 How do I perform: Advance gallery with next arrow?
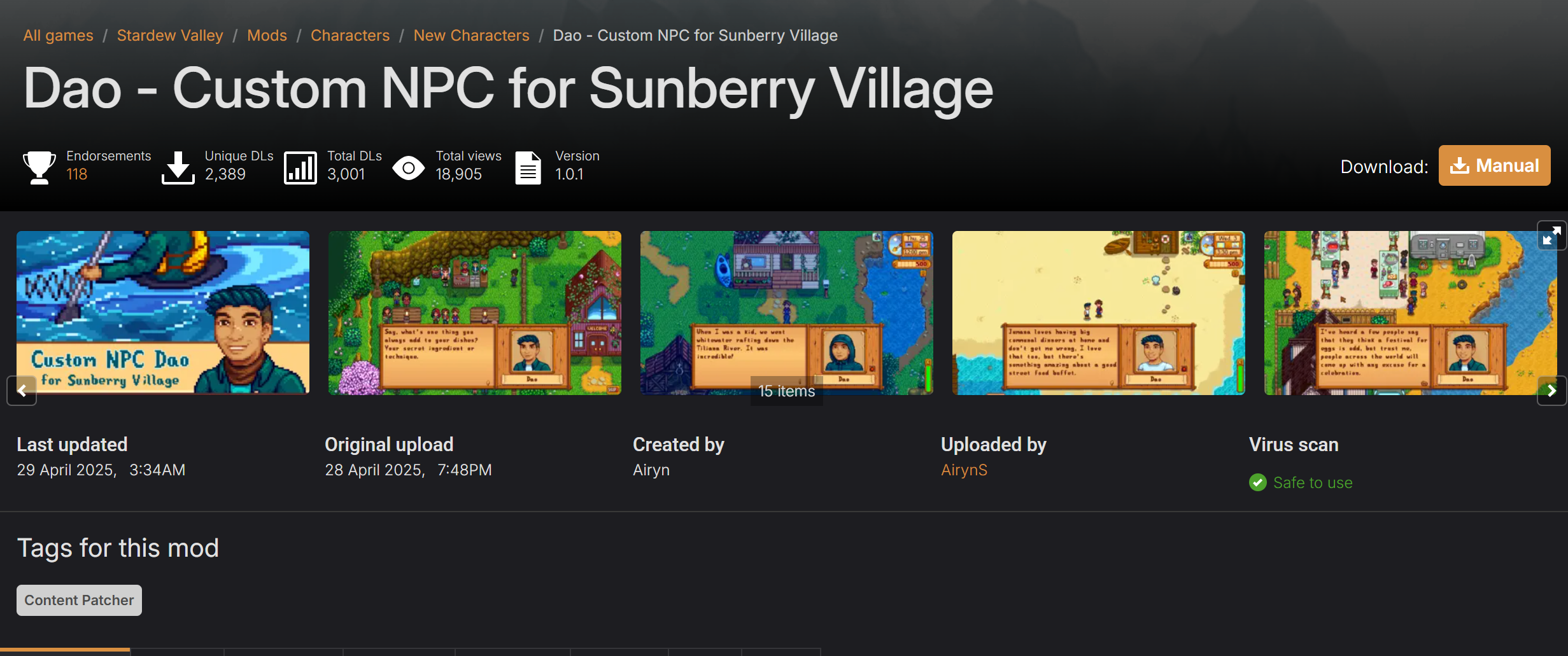1551,390
